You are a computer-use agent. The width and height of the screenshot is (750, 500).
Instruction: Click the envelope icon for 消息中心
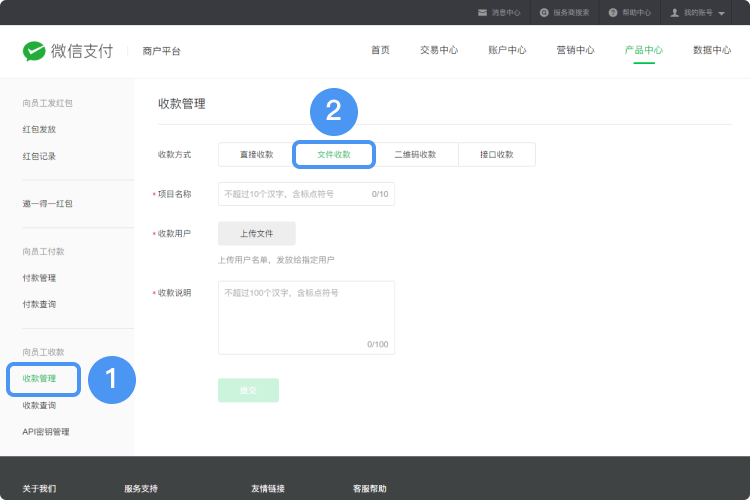(482, 13)
